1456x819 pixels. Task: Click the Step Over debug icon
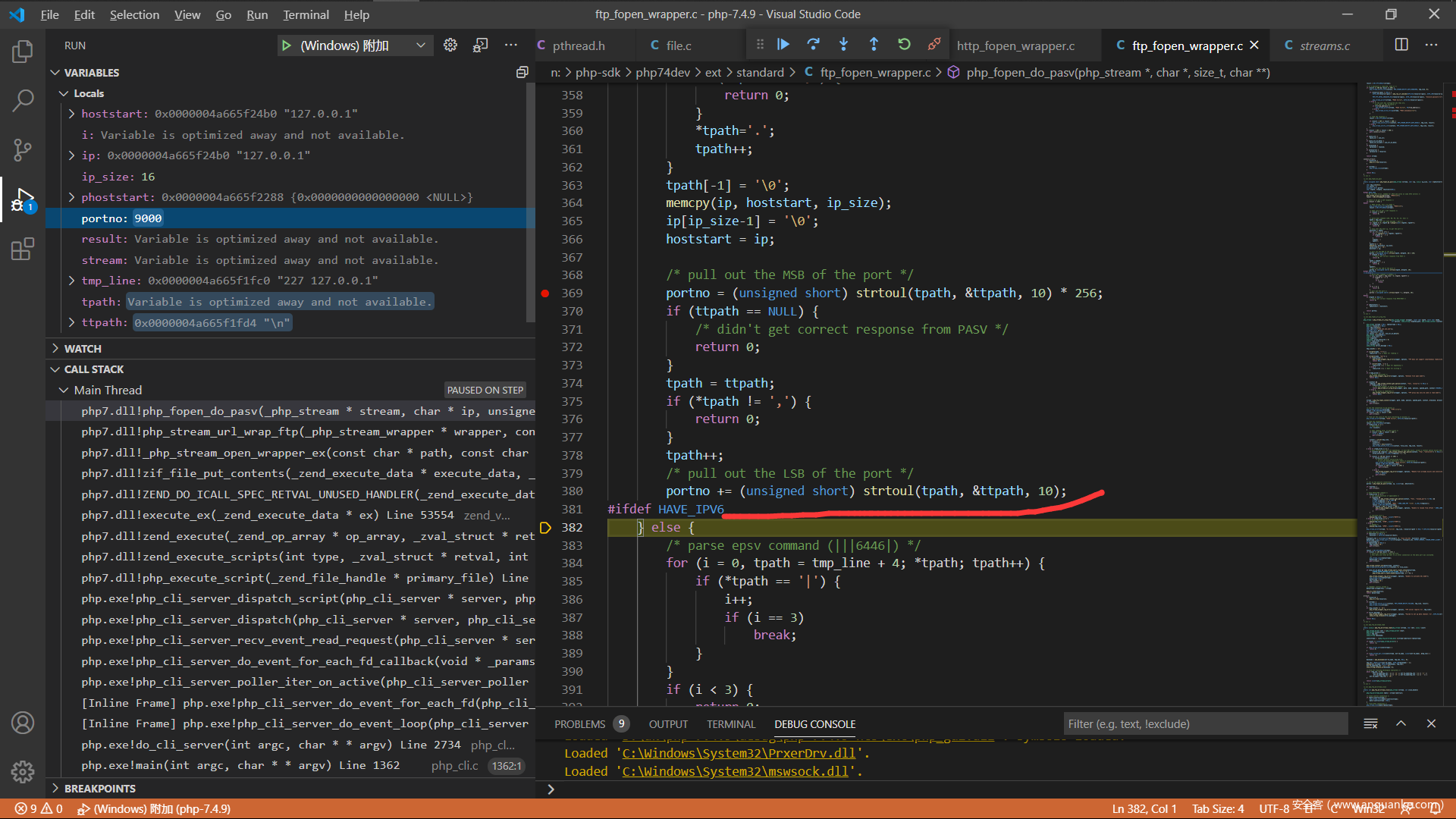click(x=813, y=45)
